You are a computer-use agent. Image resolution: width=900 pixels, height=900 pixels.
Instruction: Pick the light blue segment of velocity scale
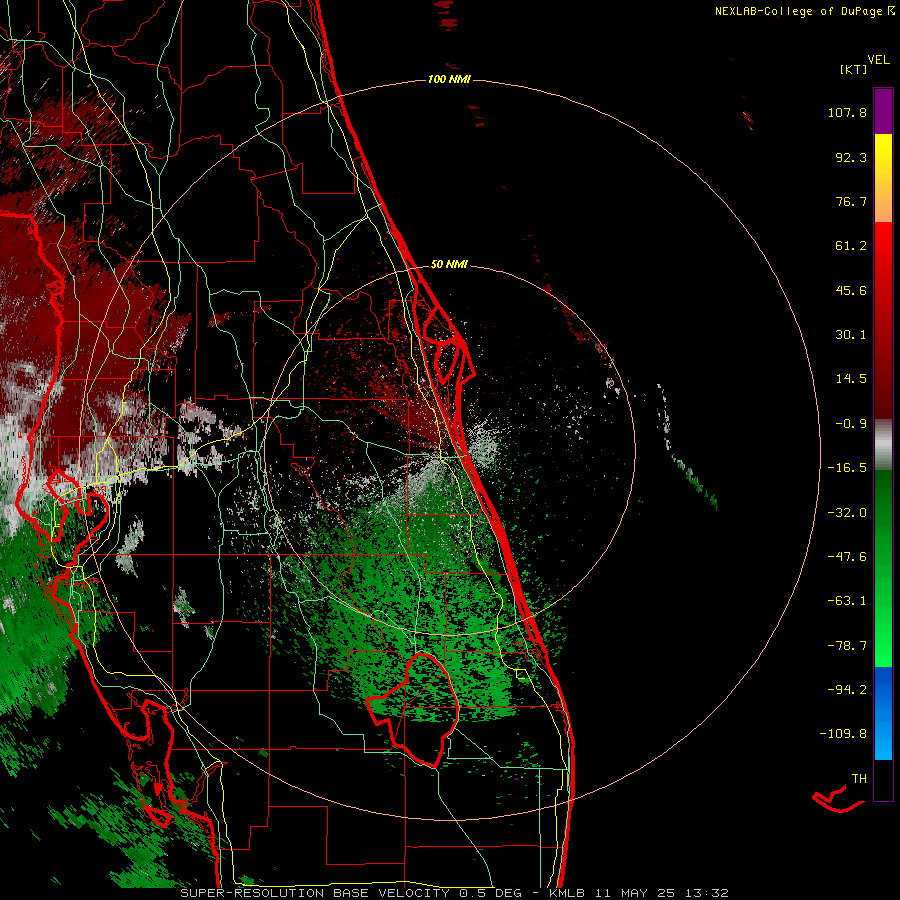[883, 737]
